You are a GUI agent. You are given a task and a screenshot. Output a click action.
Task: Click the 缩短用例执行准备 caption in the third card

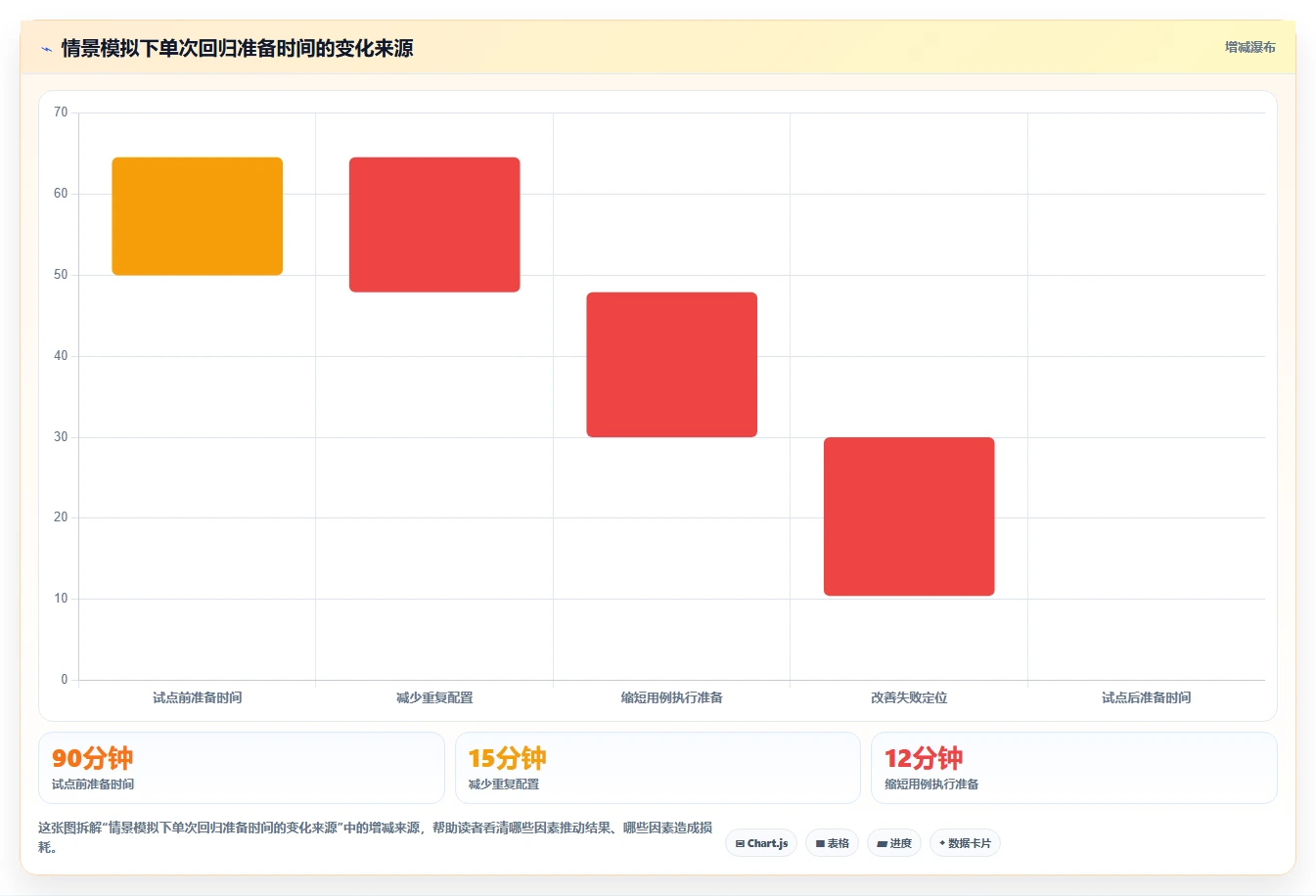(931, 784)
